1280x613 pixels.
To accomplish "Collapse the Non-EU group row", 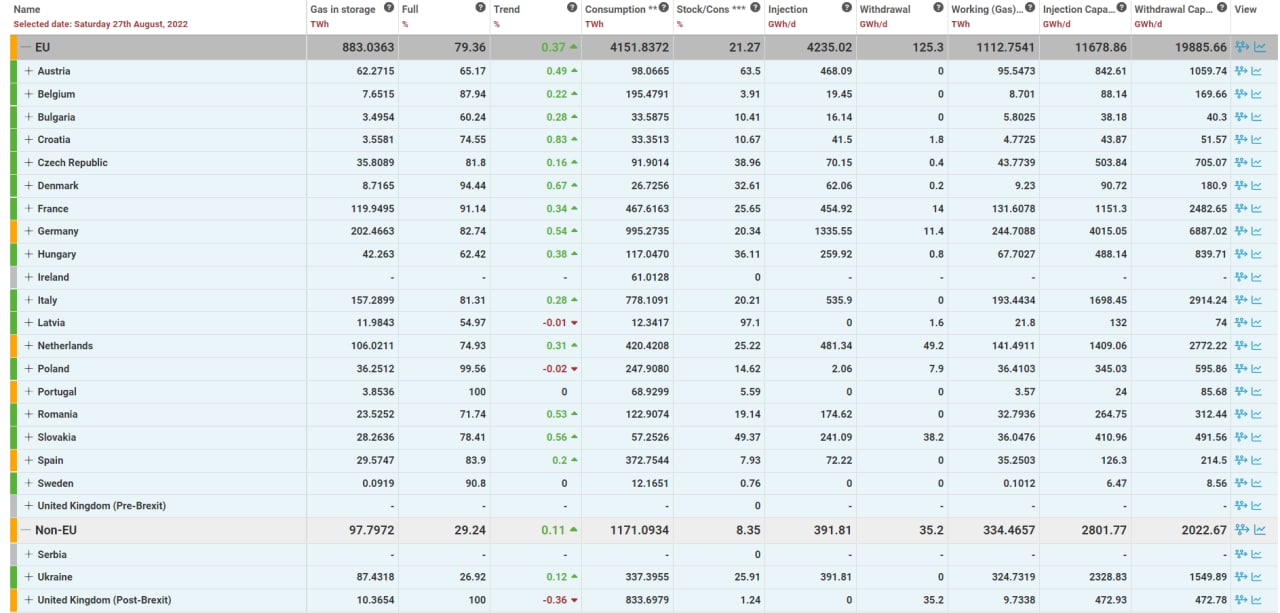I will [25, 530].
